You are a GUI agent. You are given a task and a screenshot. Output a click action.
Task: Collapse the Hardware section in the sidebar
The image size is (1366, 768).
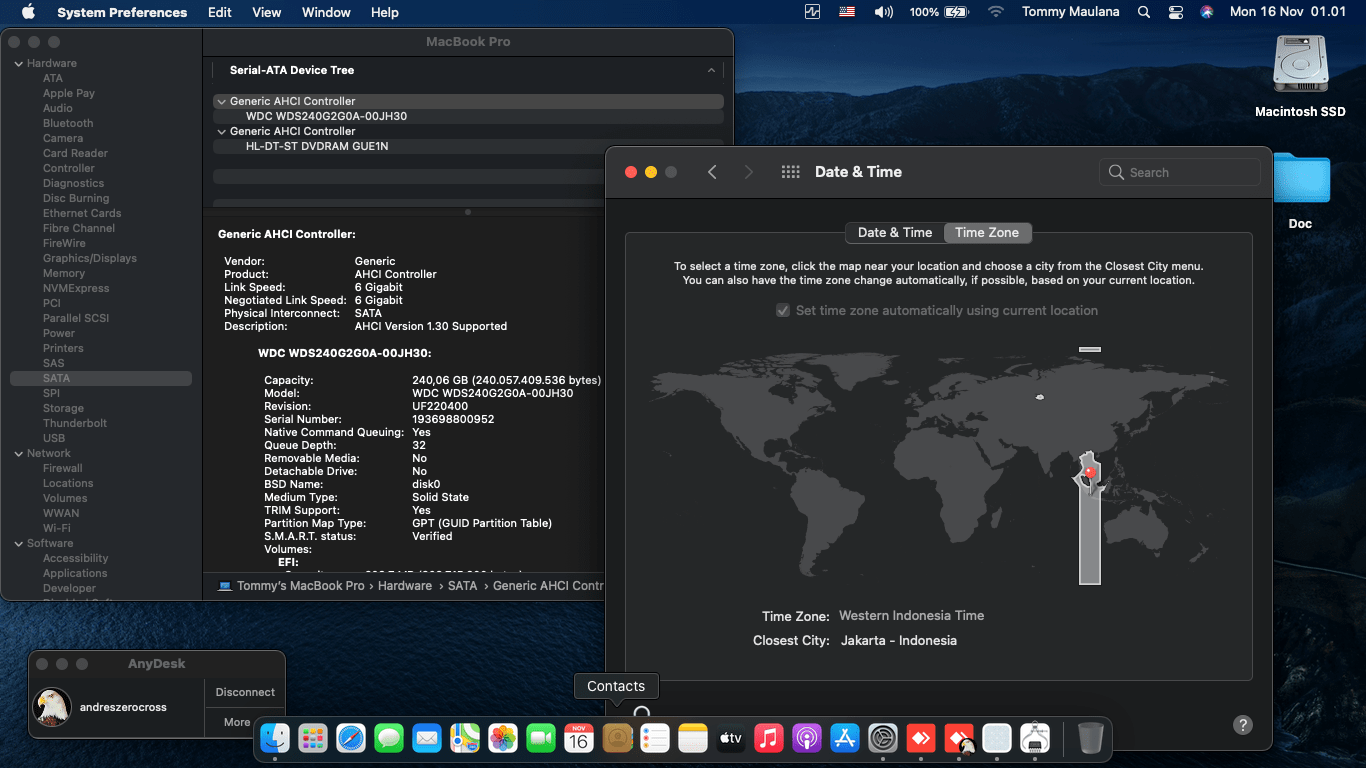pos(18,64)
